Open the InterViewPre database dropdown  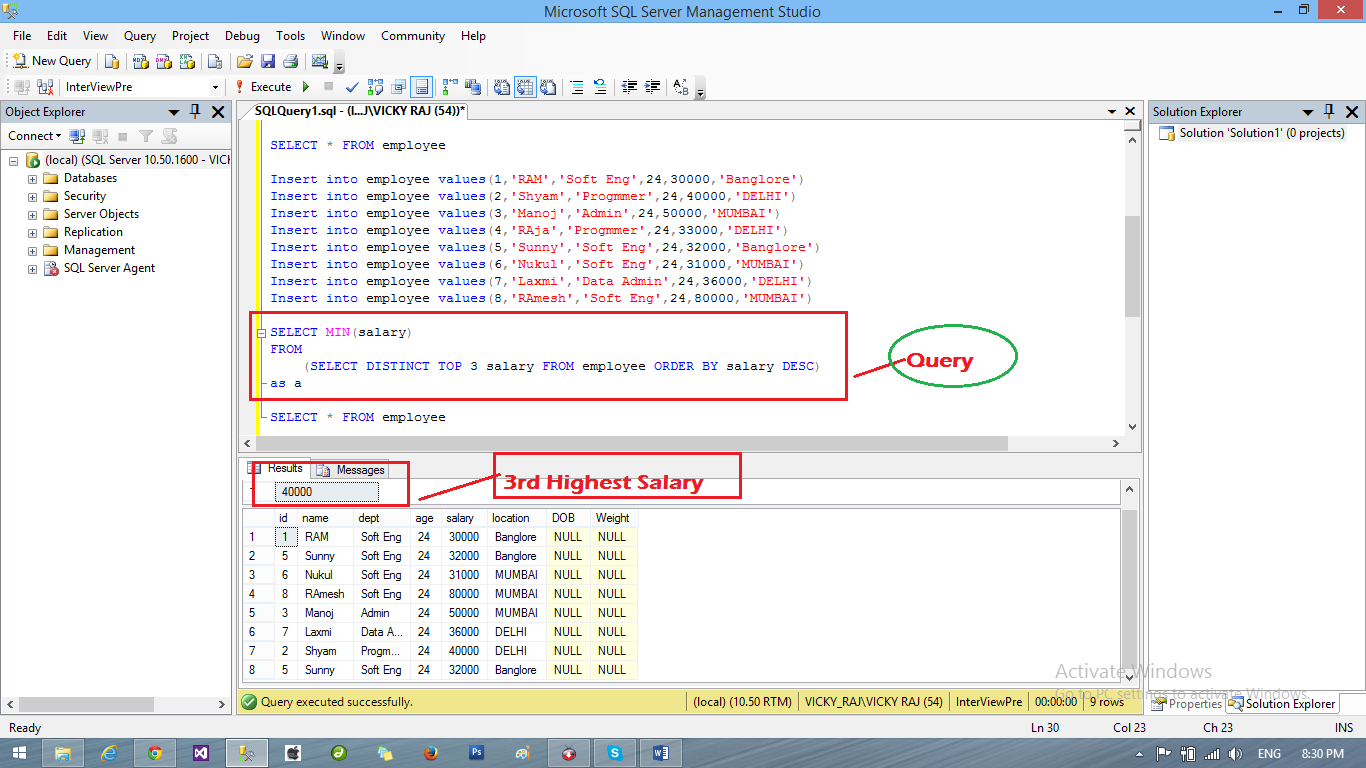(x=216, y=87)
